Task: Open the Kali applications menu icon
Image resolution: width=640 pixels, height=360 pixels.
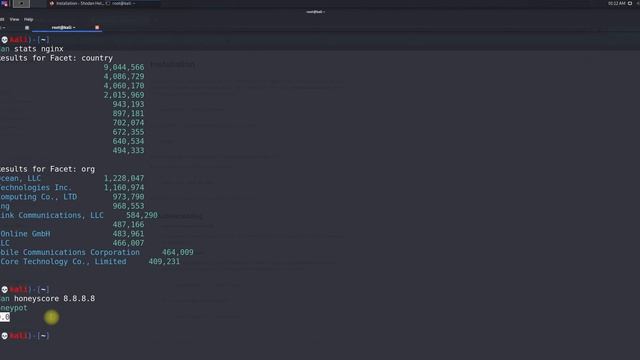Action: click(4, 4)
